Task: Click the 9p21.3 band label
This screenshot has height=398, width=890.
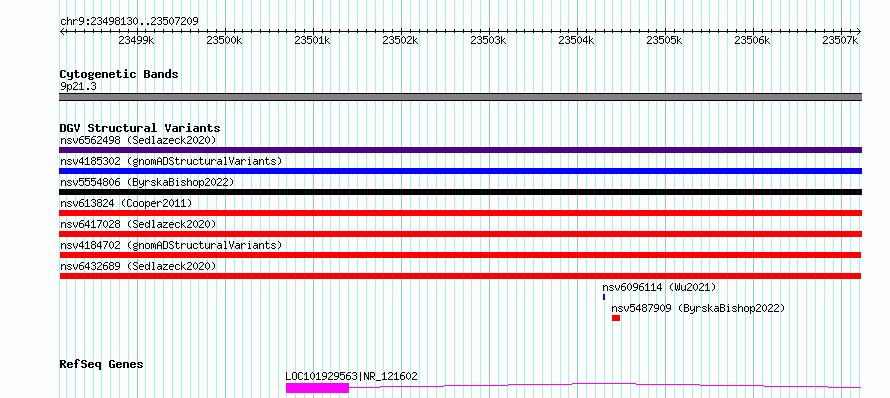Action: (77, 86)
